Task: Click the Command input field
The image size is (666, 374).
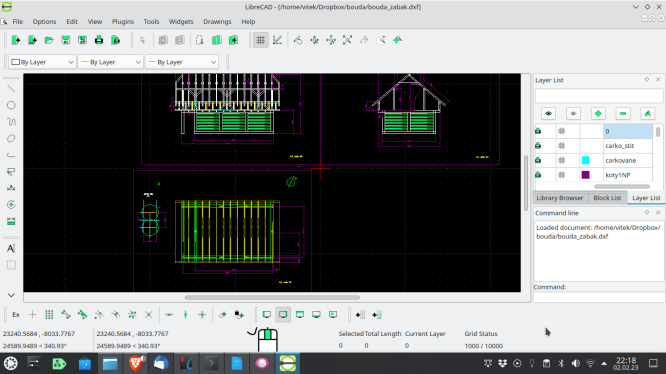Action: tap(598, 297)
